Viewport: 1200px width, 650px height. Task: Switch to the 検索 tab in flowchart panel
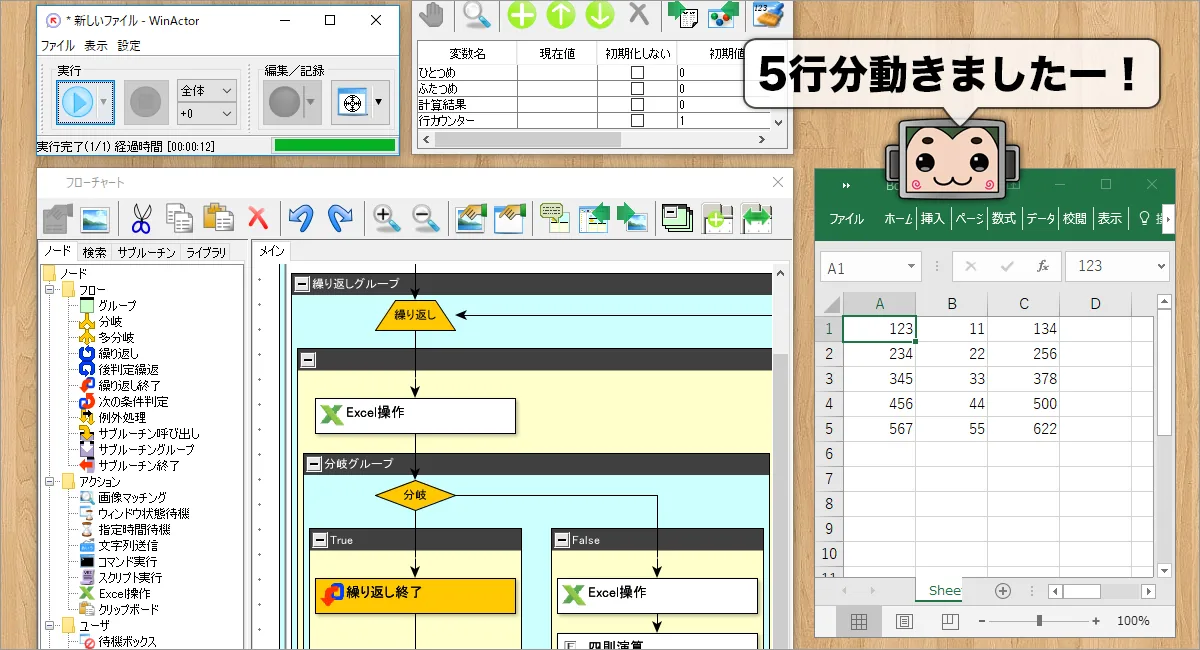pos(94,252)
